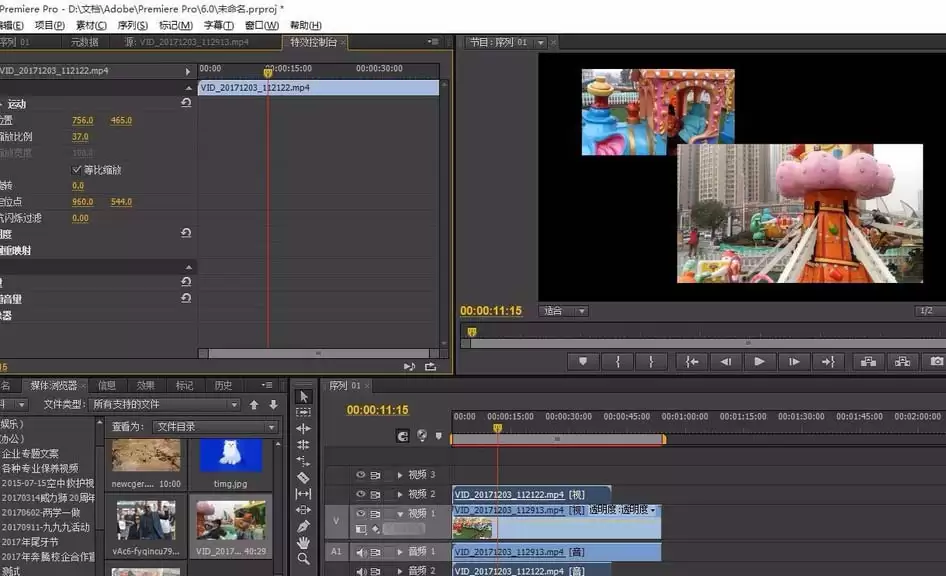Open the 文件类型 file type dropdown

165,404
